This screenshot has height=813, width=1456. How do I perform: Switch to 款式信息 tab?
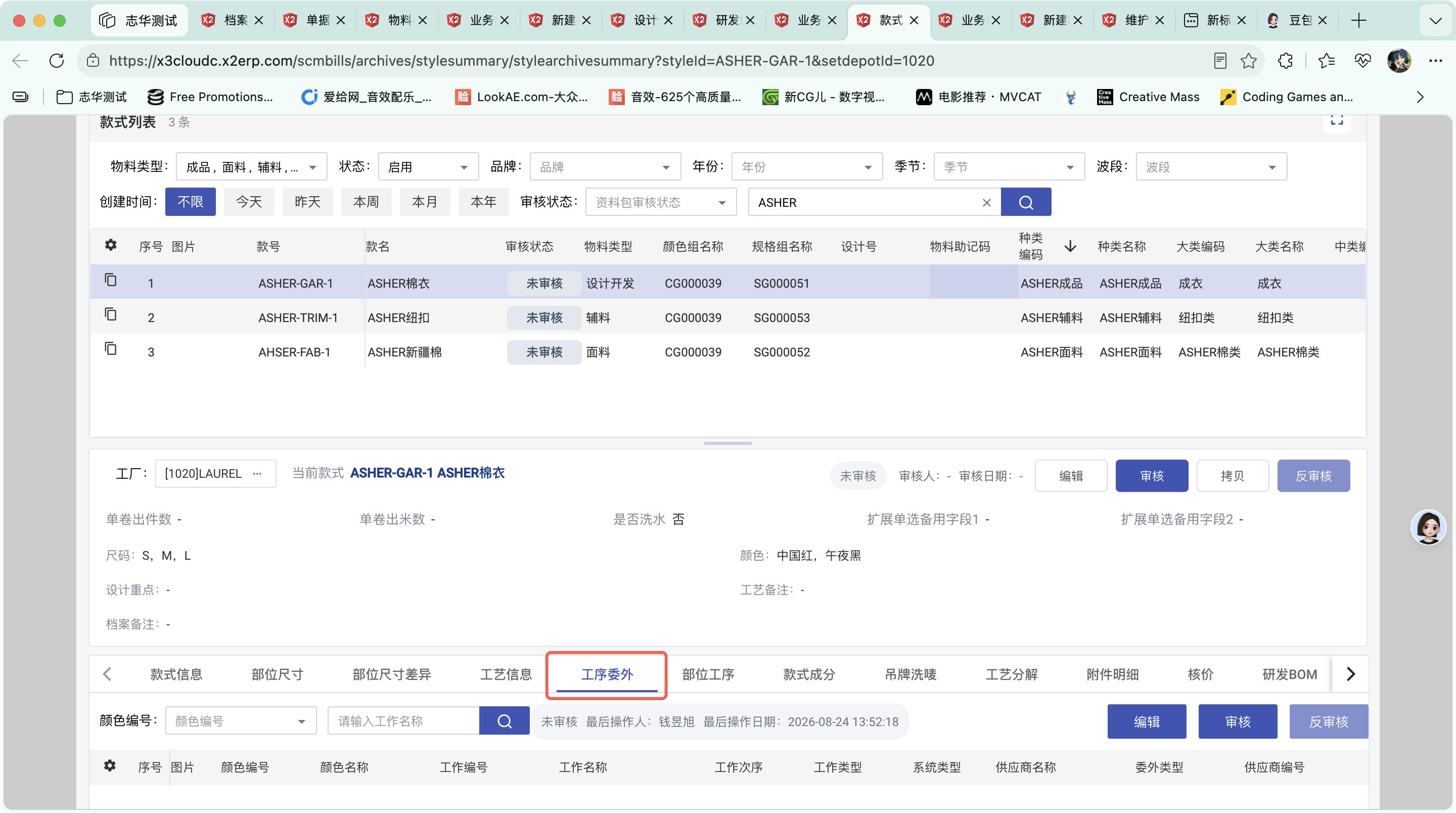[x=176, y=674]
